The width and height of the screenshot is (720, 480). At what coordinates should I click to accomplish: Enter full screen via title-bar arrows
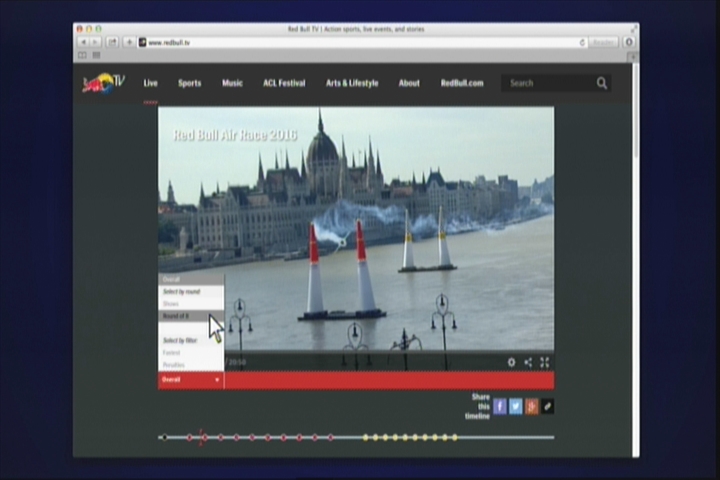pyautogui.click(x=634, y=29)
